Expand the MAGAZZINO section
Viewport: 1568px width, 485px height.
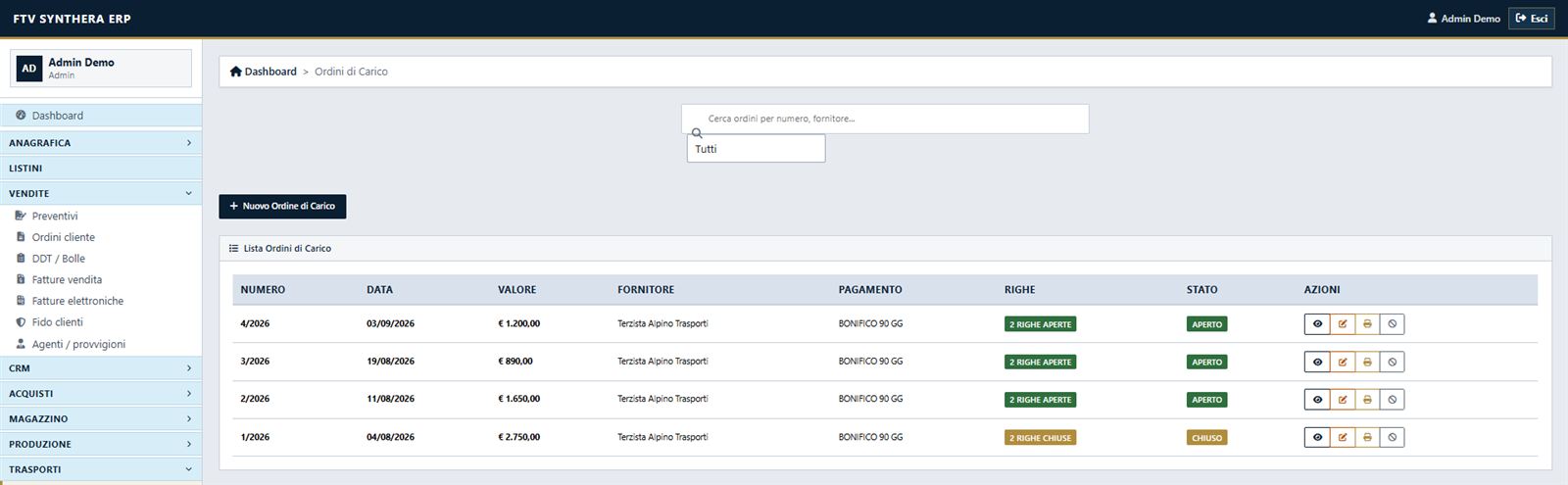click(101, 419)
